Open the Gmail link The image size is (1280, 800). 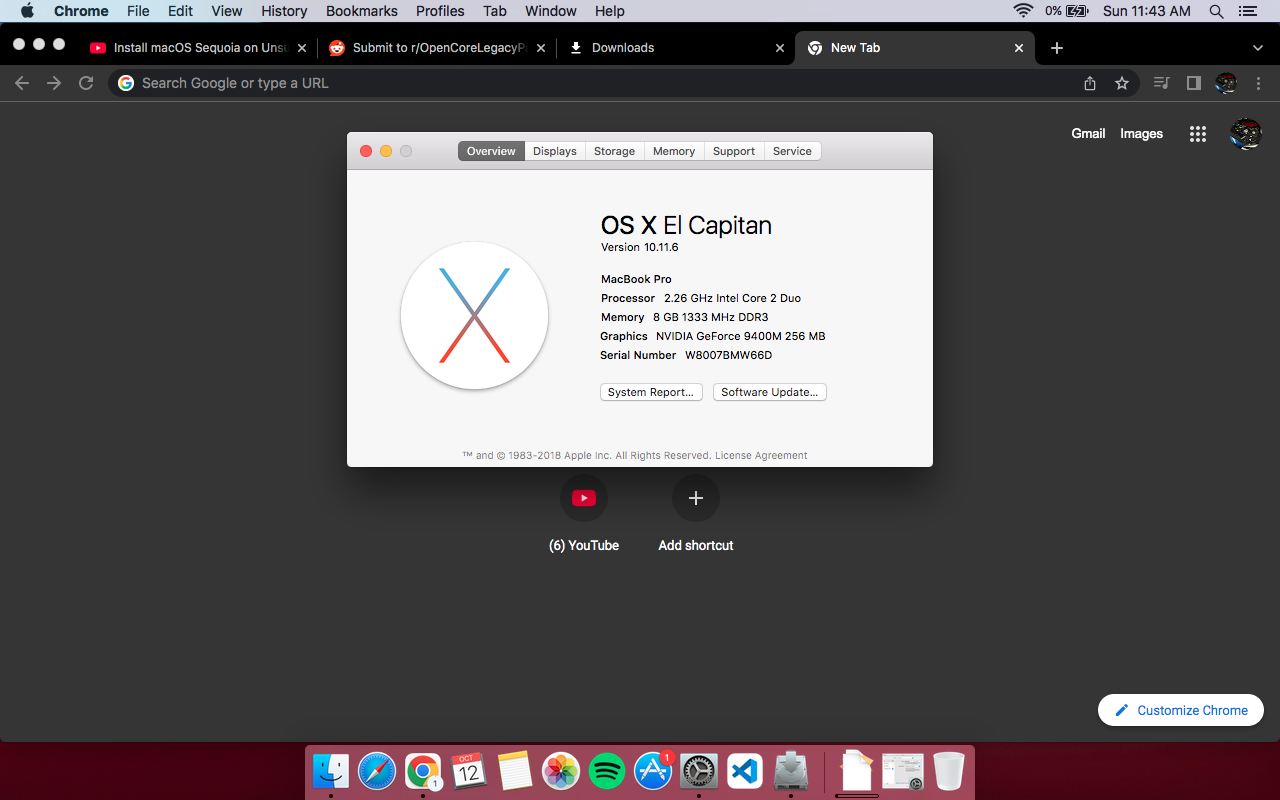[1088, 133]
